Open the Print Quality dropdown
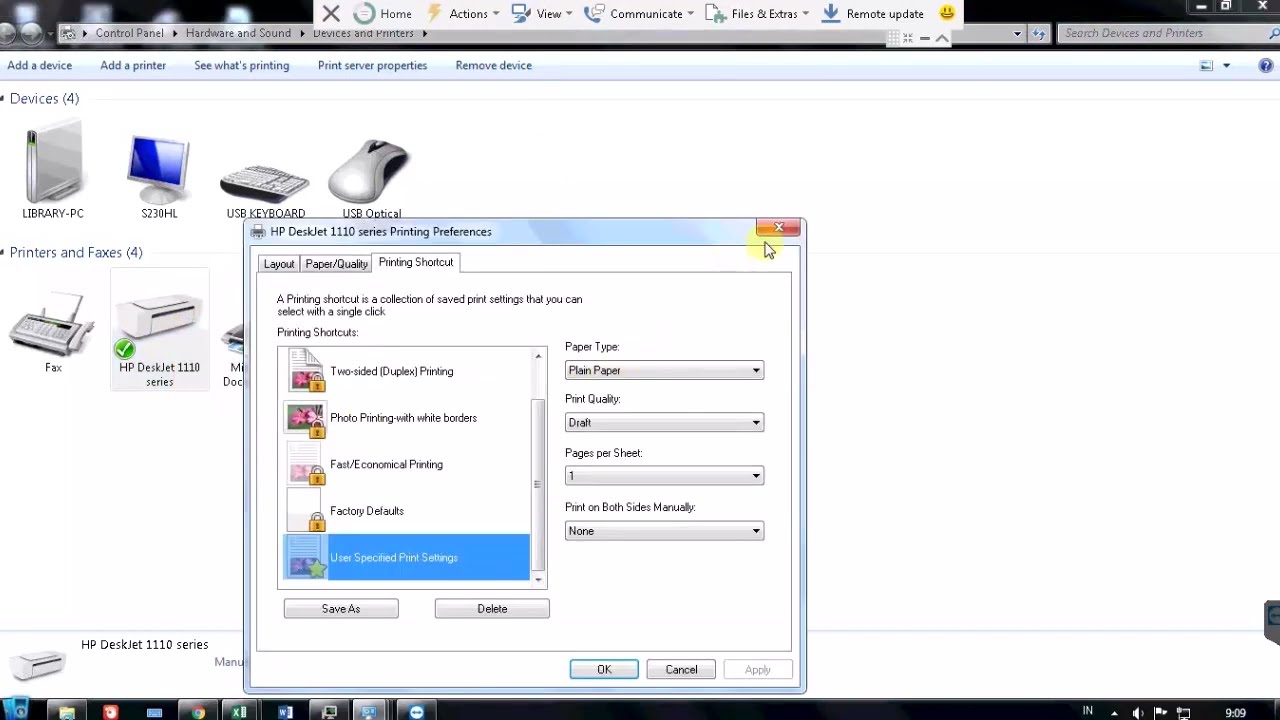This screenshot has width=1280, height=720. click(x=664, y=422)
